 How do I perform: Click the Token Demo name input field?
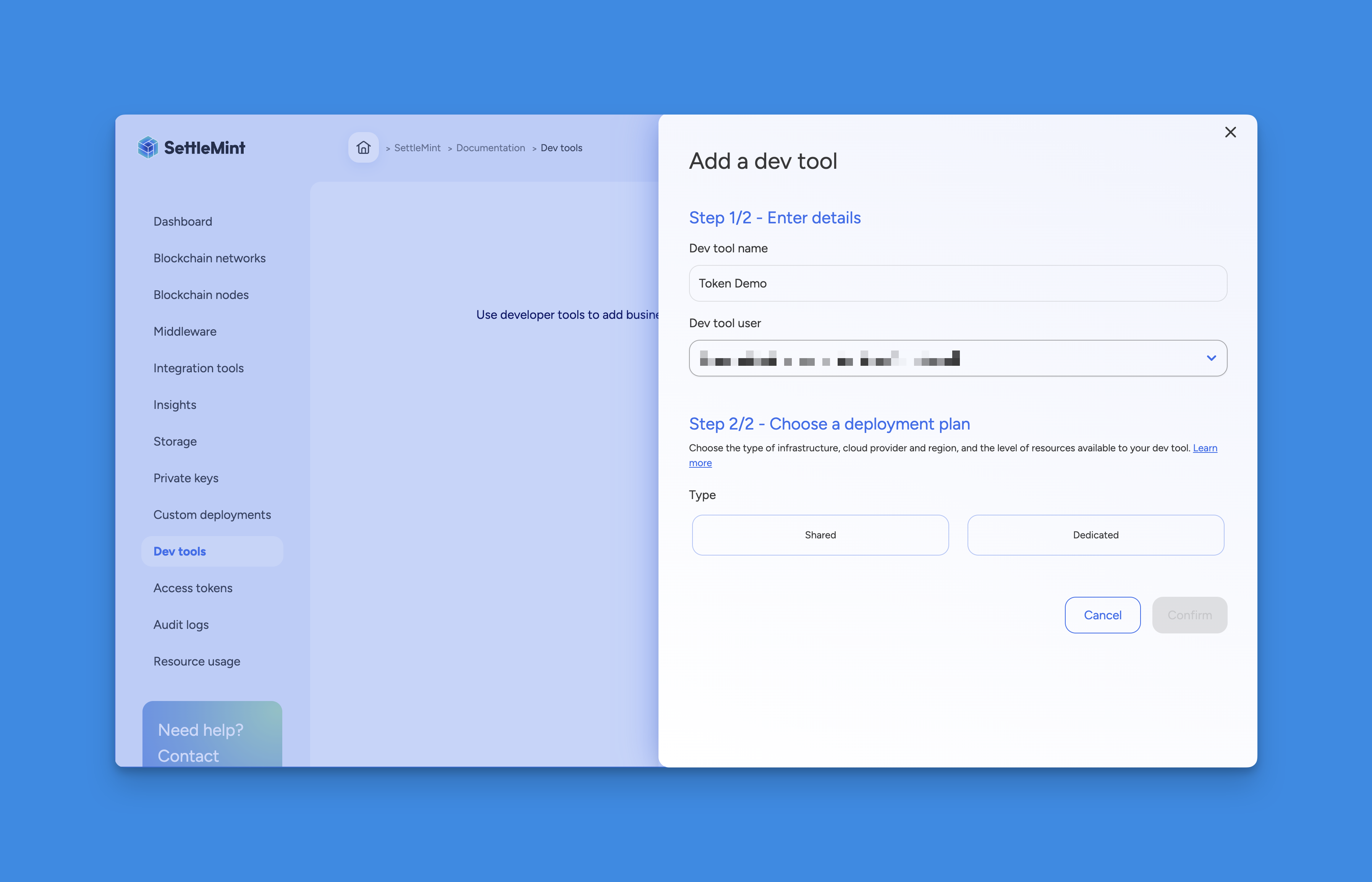point(957,282)
